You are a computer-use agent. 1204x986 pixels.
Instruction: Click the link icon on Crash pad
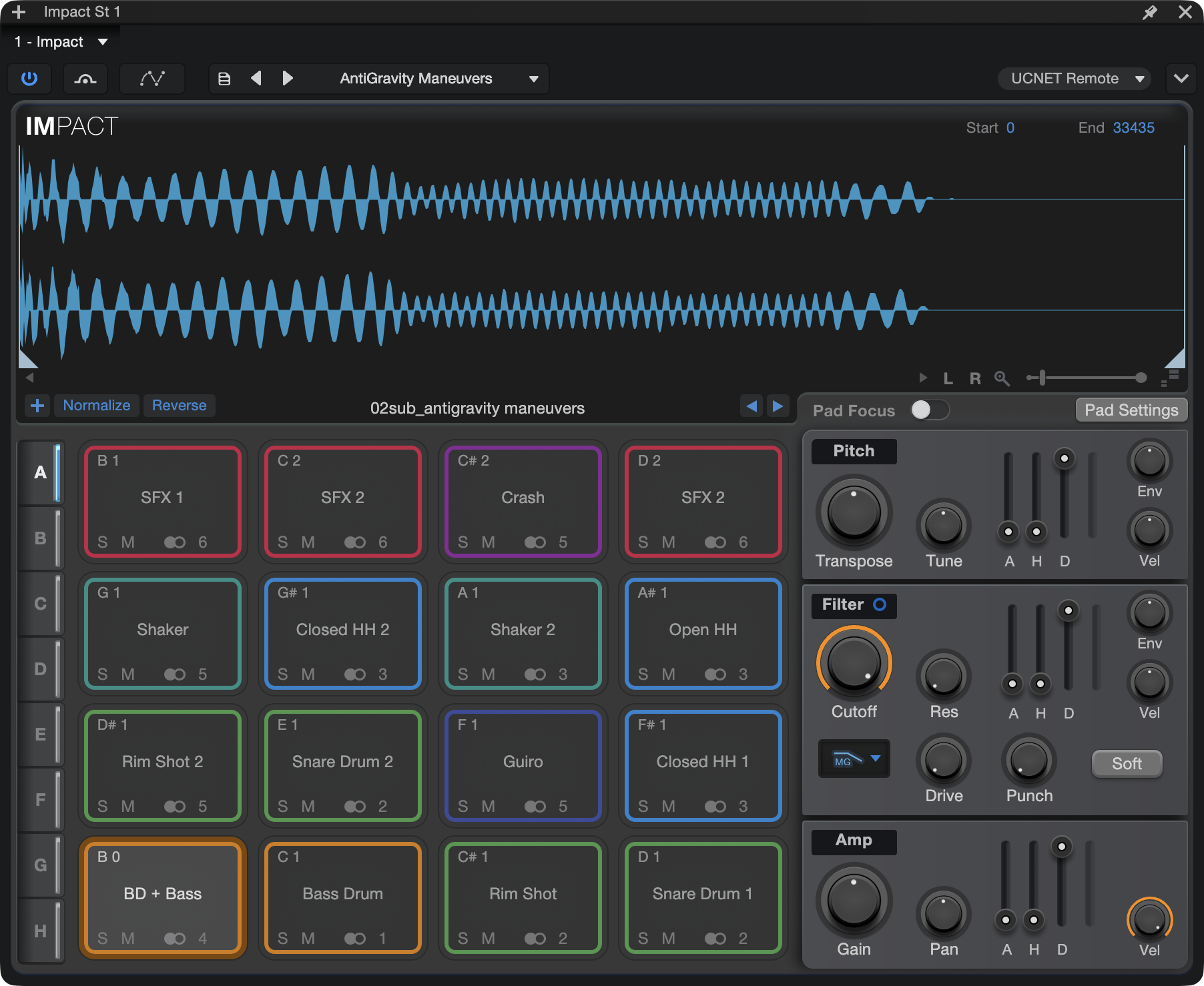535,542
